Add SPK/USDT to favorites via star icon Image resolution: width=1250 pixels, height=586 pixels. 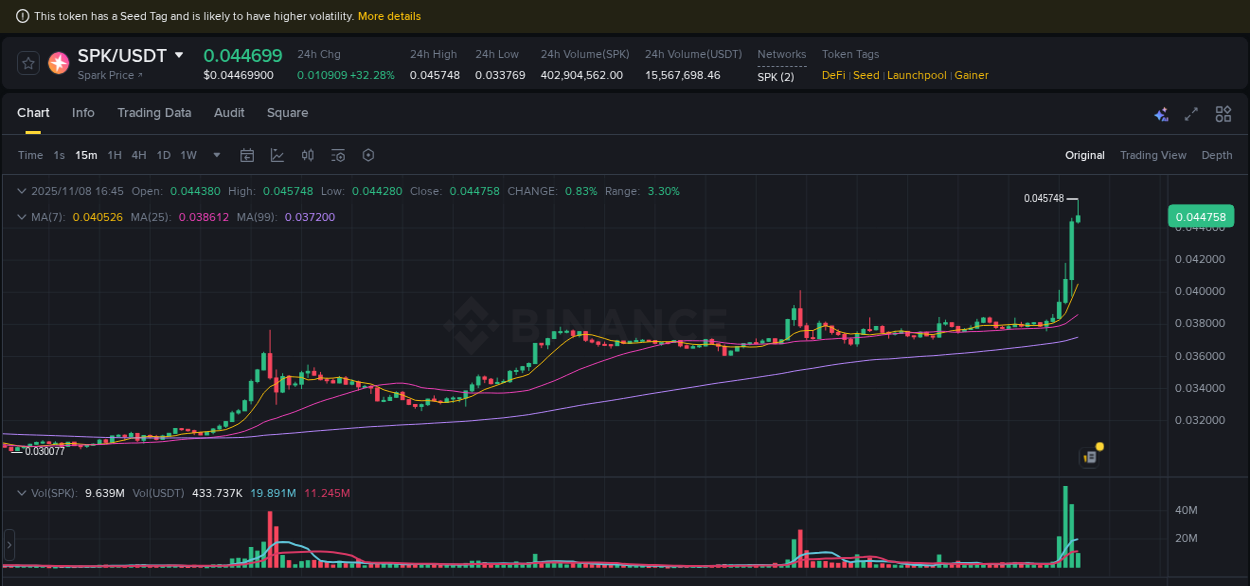click(x=28, y=62)
